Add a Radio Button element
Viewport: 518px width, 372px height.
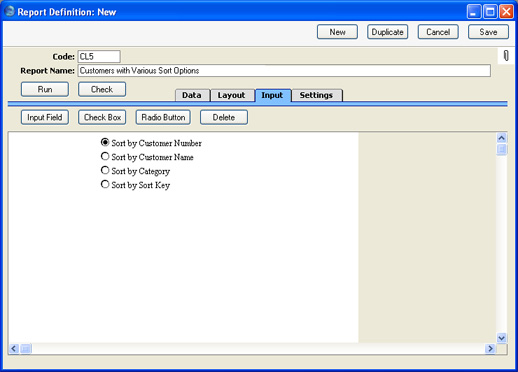click(163, 117)
